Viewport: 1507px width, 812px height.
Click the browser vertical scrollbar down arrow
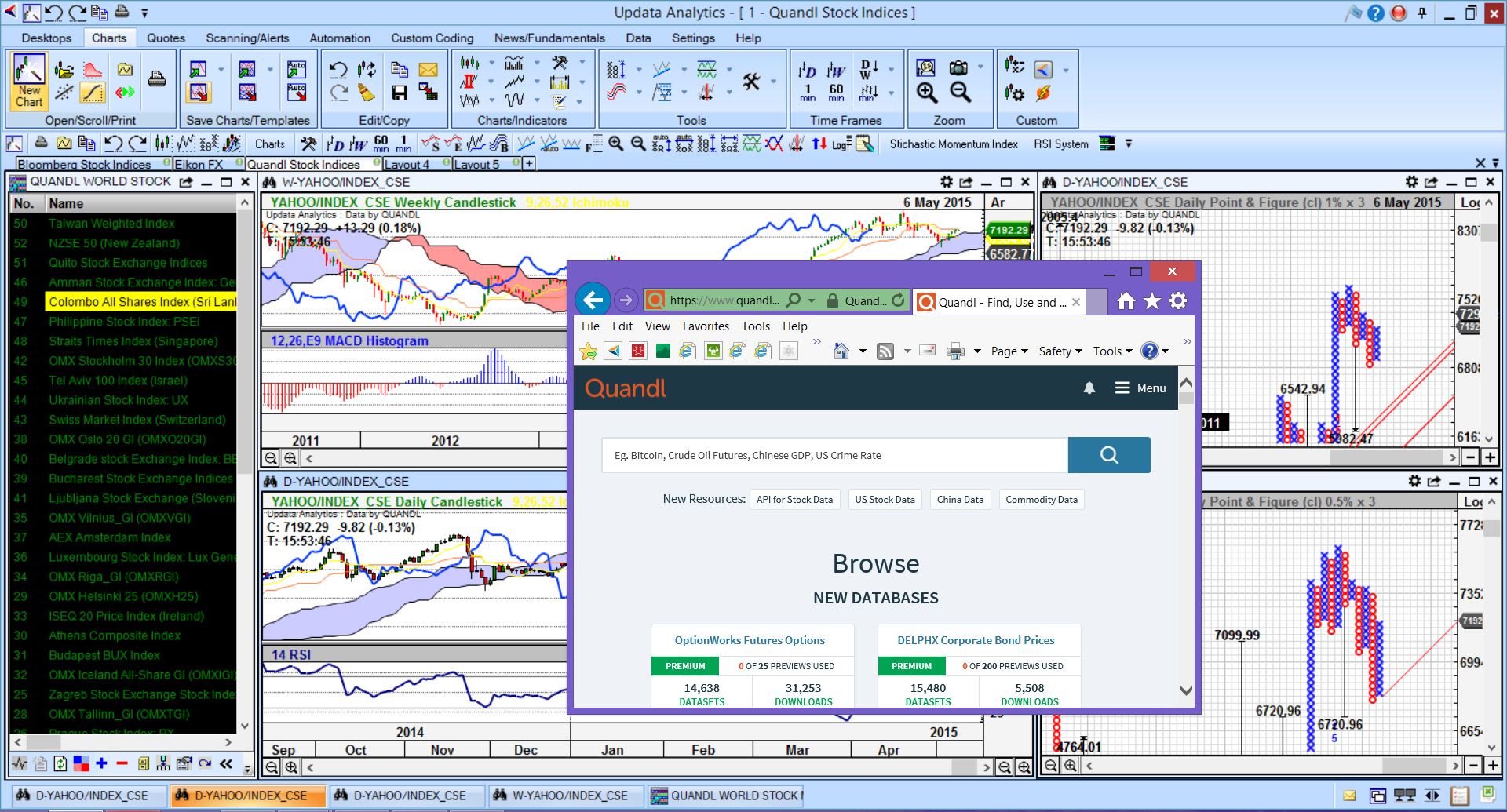tap(1186, 691)
